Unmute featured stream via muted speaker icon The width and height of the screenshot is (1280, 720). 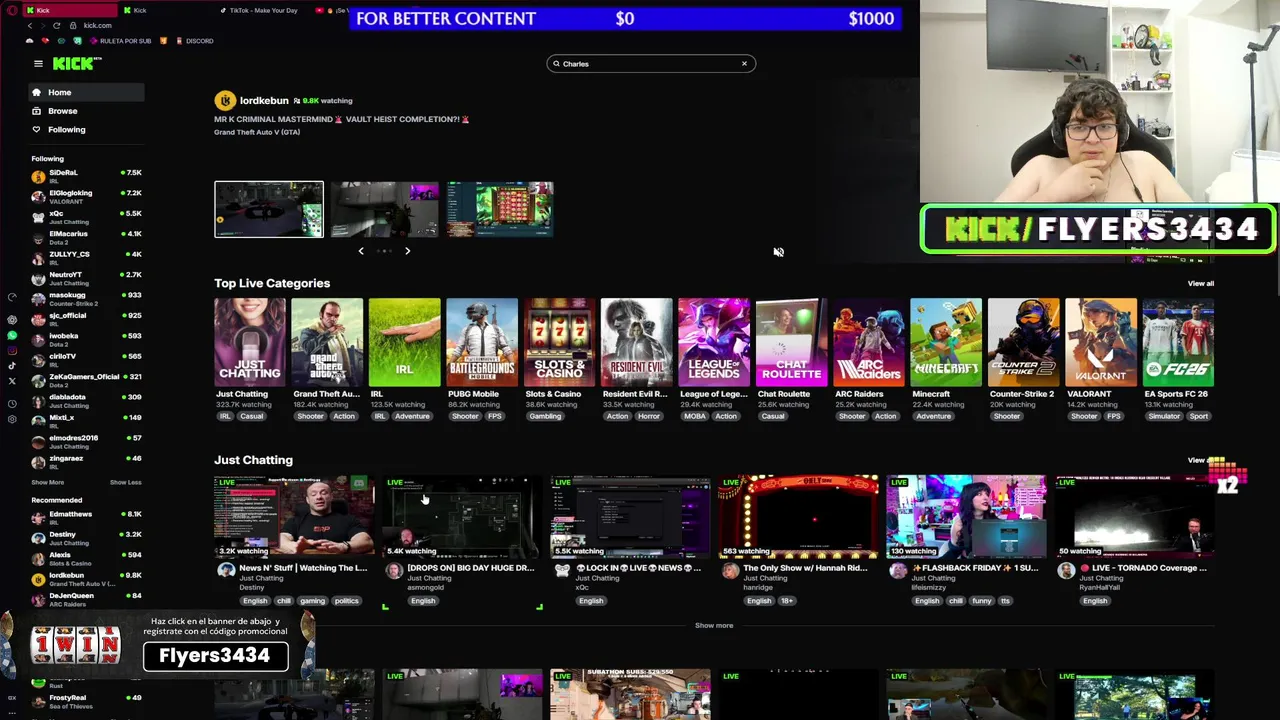coord(778,252)
